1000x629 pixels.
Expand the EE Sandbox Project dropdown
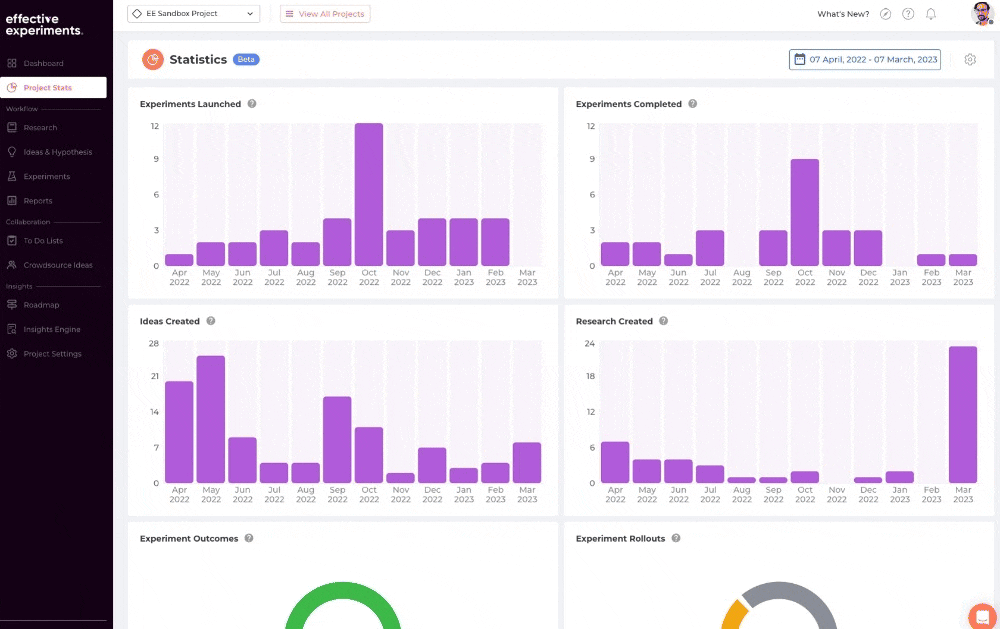193,13
